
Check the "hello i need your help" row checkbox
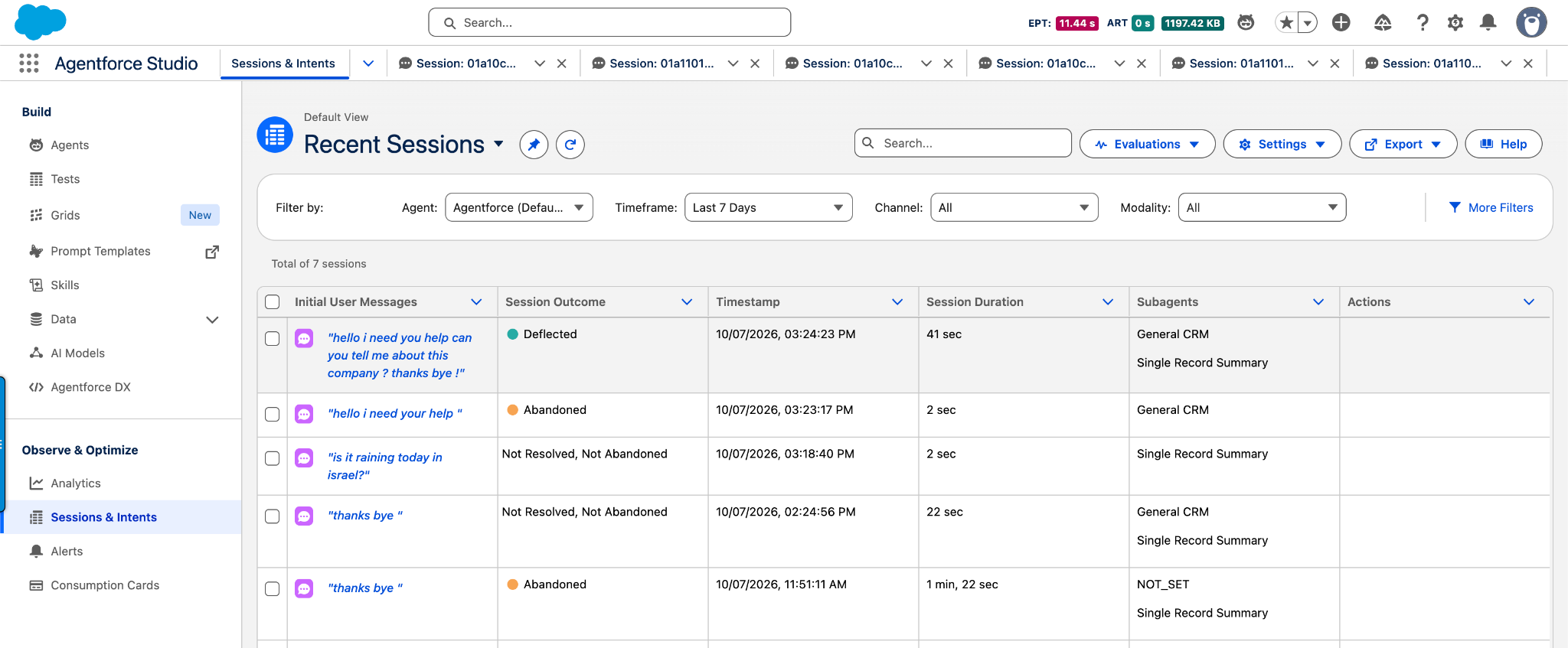pyautogui.click(x=272, y=414)
